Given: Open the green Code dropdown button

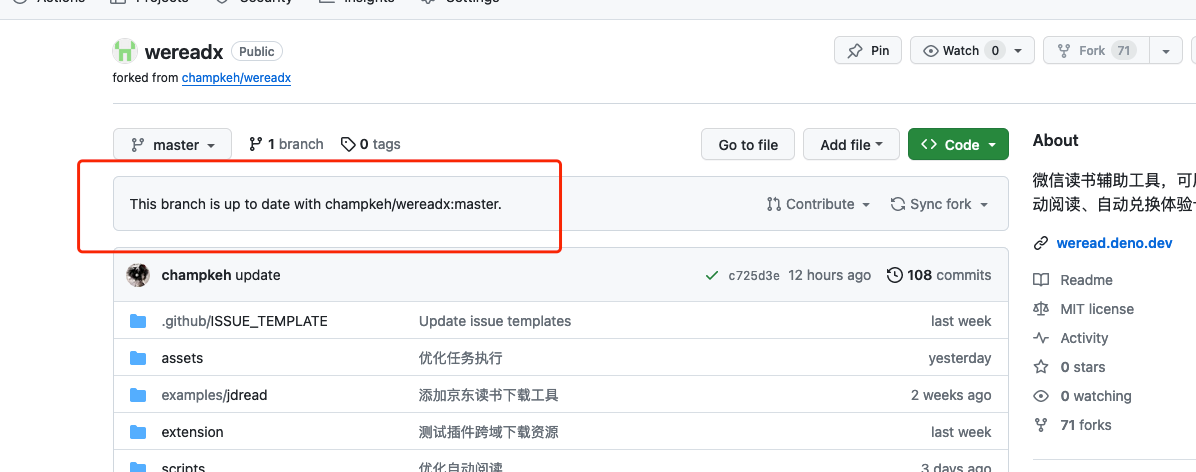Looking at the screenshot, I should coord(958,144).
